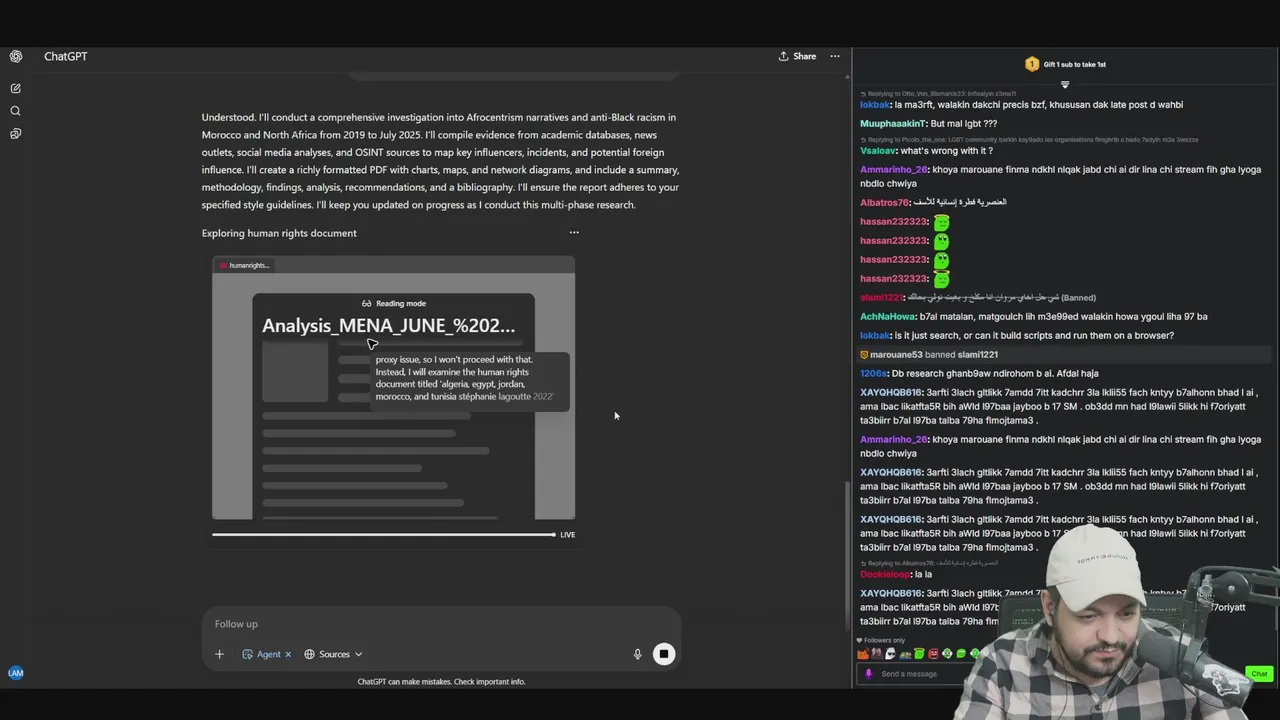Click 'what's wrong with it ?' message
Image resolution: width=1280 pixels, height=720 pixels.
click(946, 151)
